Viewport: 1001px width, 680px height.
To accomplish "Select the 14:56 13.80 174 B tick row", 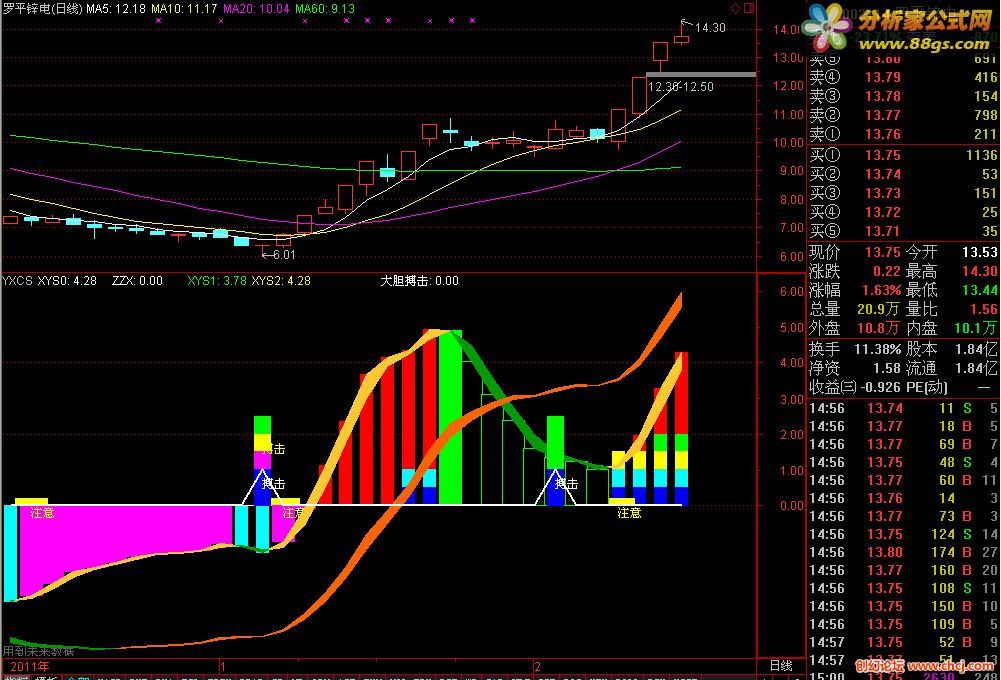I will click(x=903, y=552).
